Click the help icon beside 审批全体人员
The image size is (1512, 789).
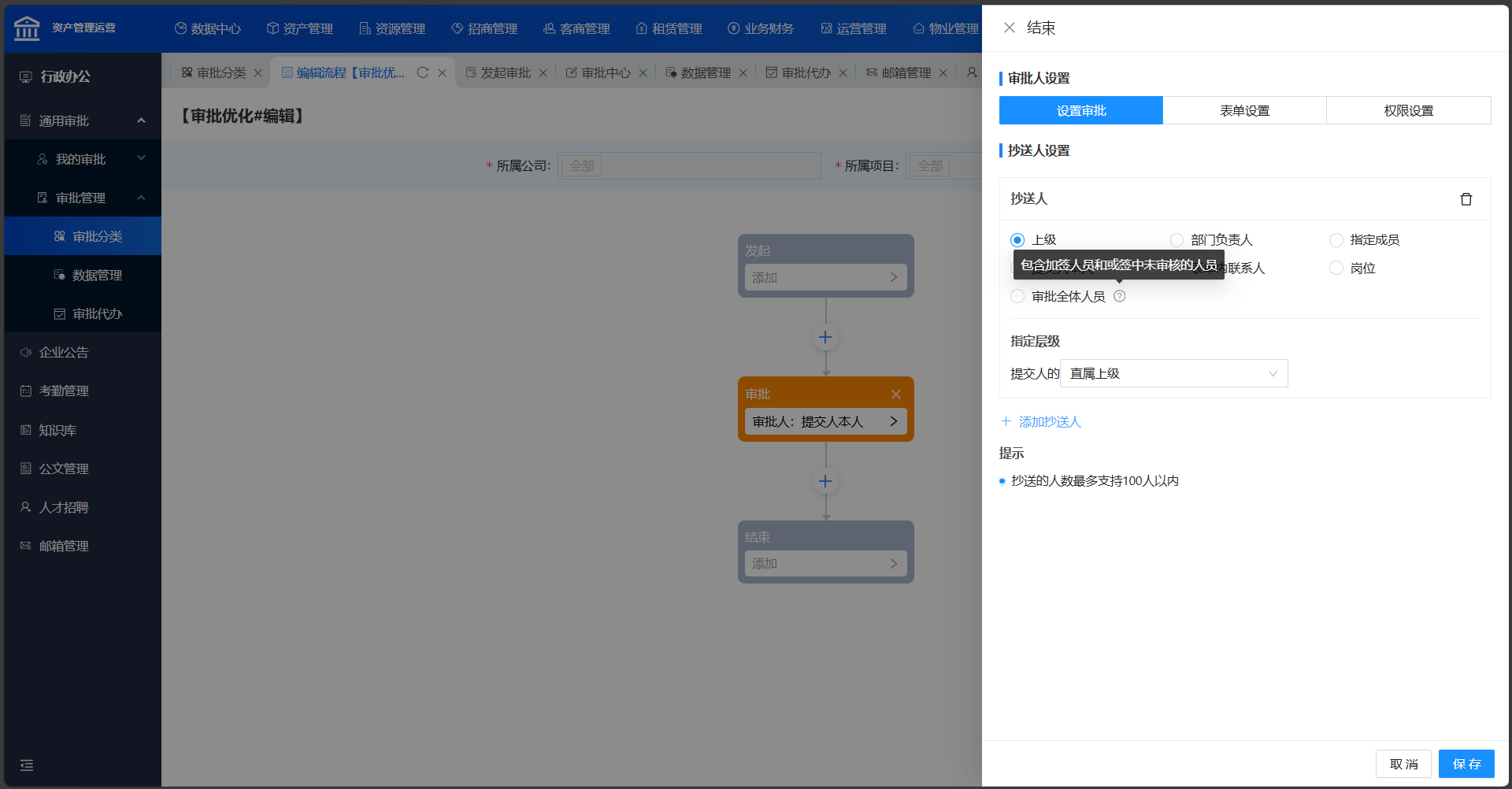[x=1119, y=296]
